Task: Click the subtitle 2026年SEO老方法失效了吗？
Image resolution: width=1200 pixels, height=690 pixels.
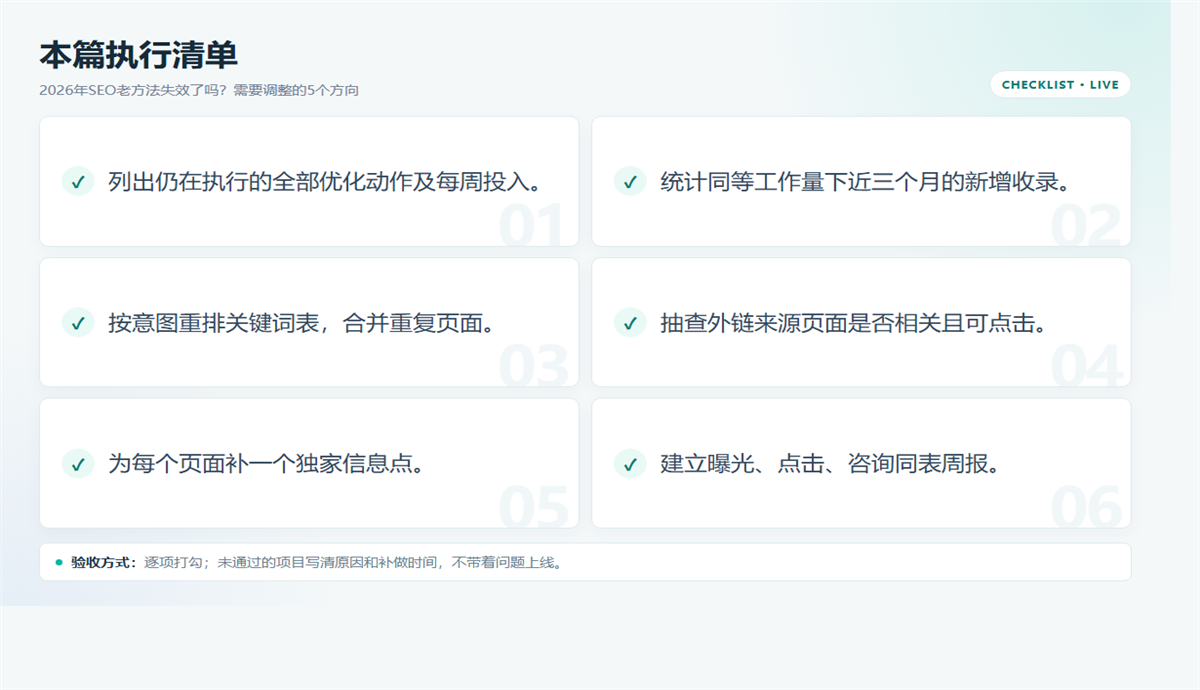Action: point(135,90)
